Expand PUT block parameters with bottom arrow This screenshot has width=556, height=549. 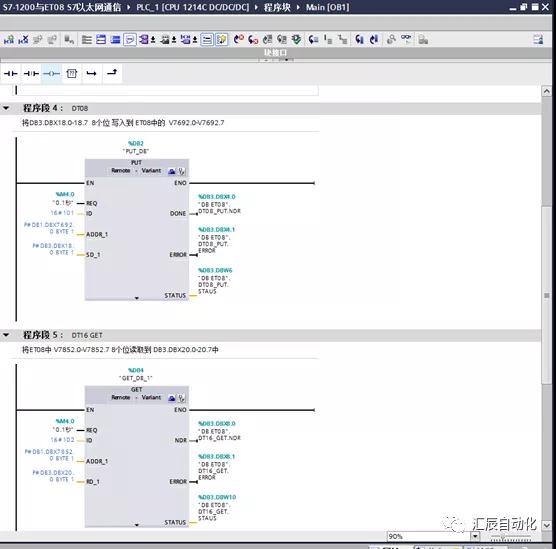click(x=137, y=298)
